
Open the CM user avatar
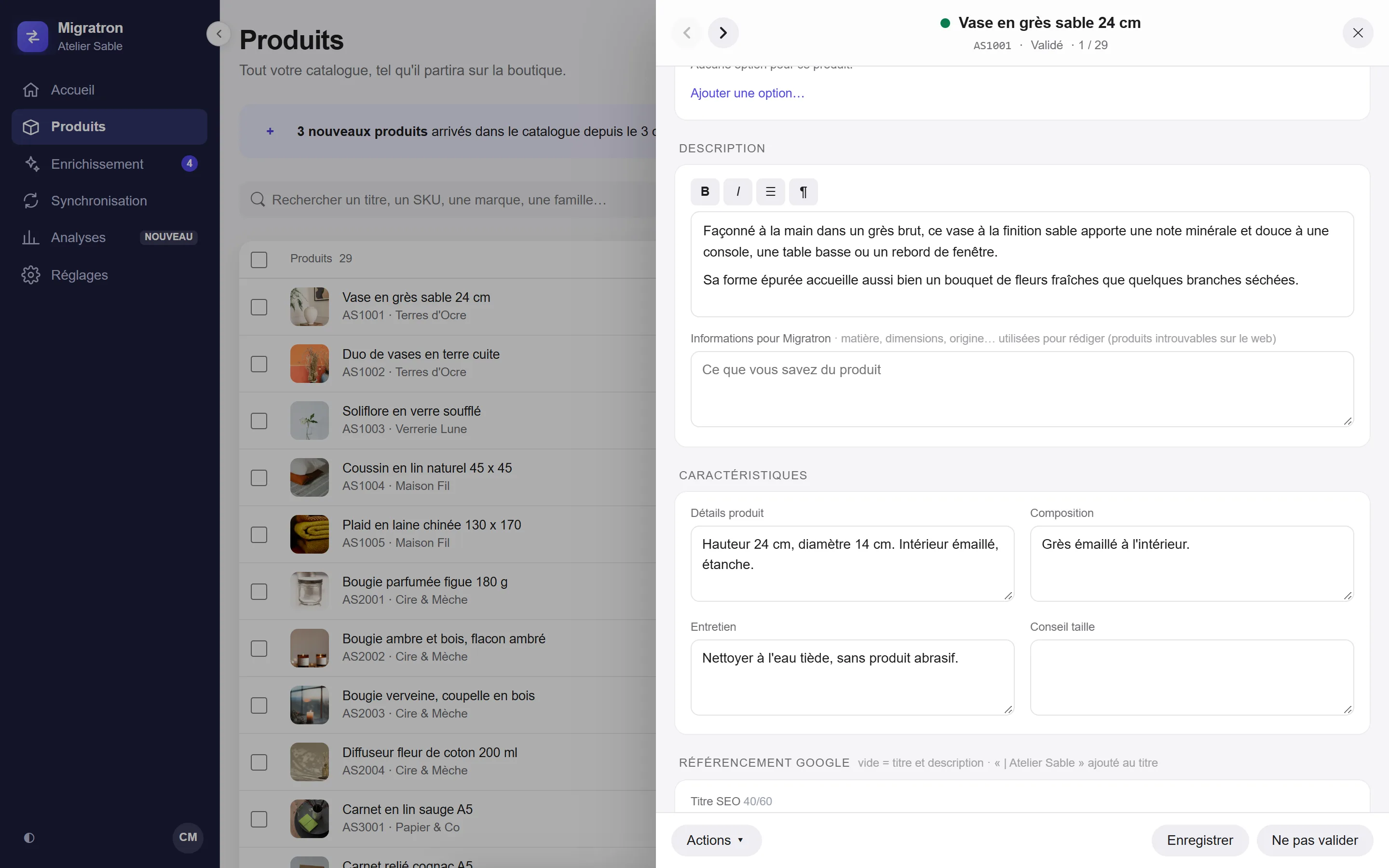point(188,837)
